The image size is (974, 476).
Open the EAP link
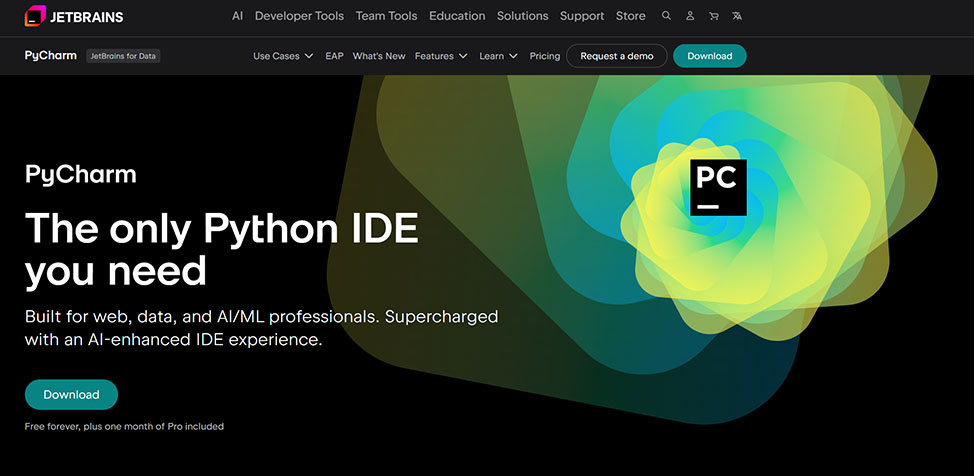pos(334,56)
